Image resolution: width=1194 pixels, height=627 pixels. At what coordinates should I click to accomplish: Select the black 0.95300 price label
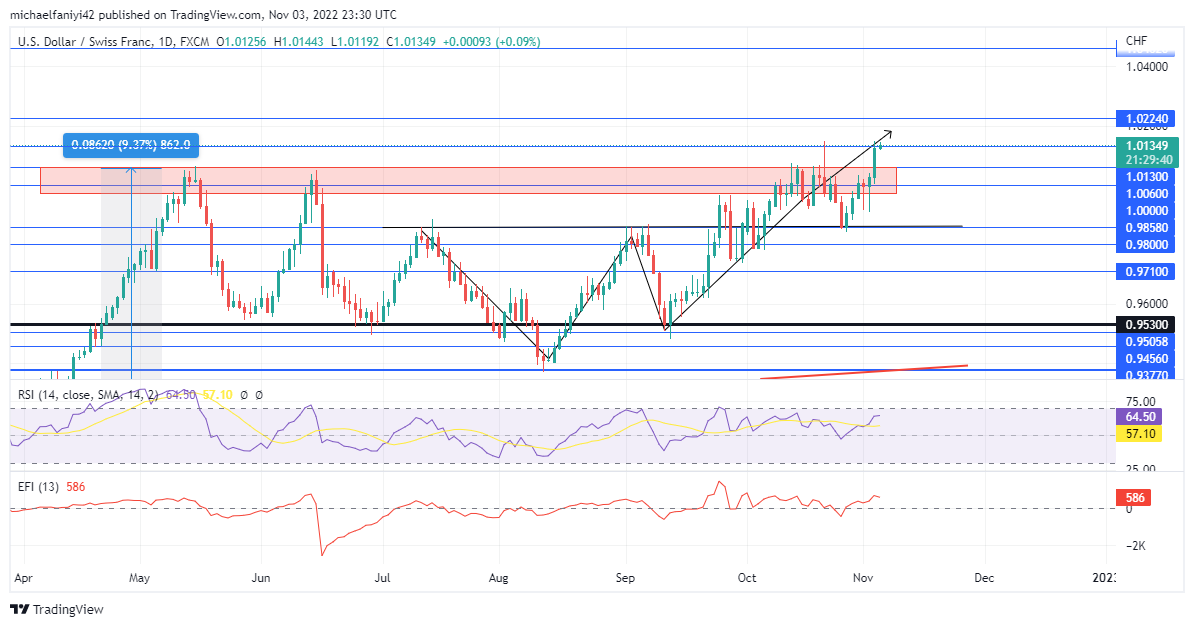pos(1146,325)
